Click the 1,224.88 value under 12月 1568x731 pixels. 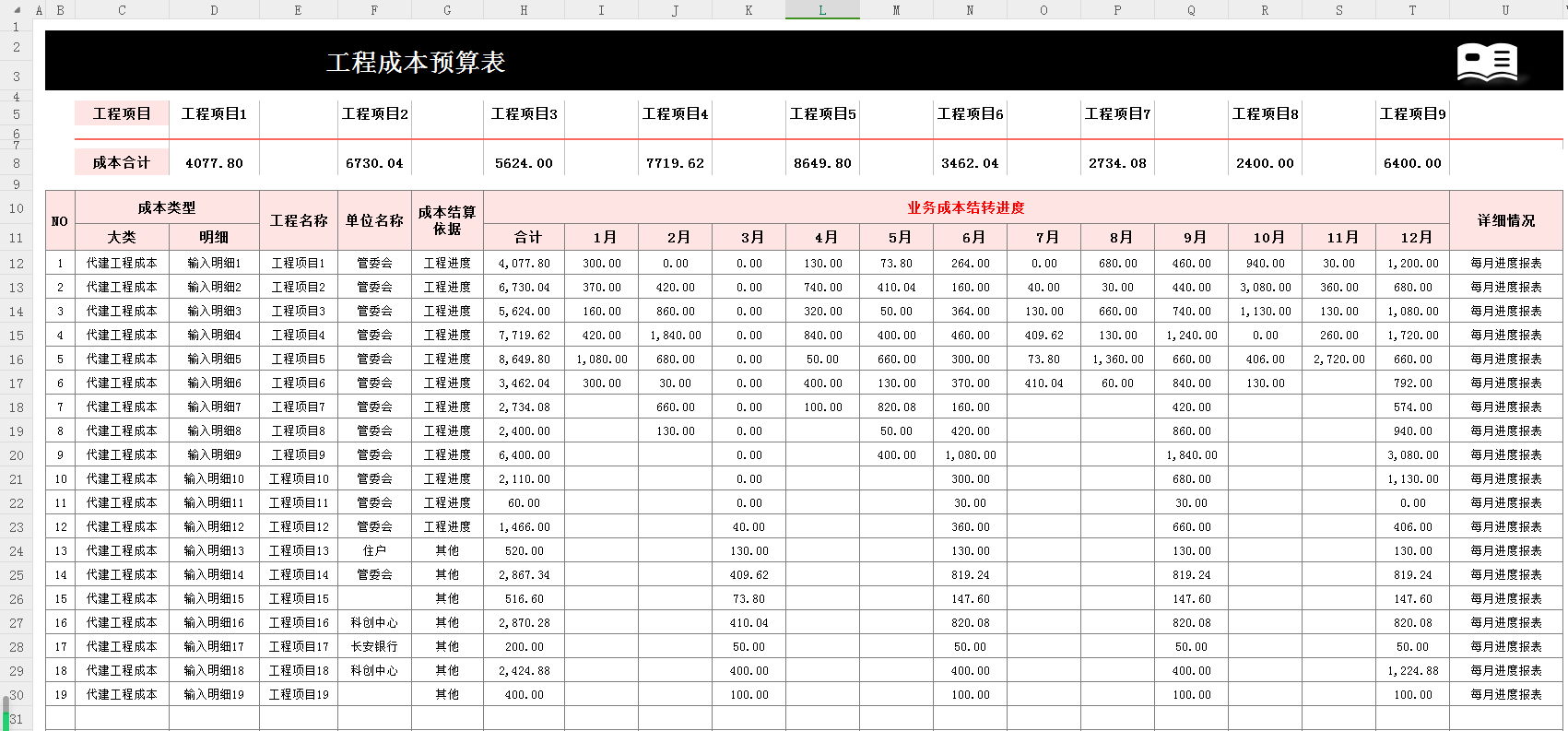tap(1412, 670)
